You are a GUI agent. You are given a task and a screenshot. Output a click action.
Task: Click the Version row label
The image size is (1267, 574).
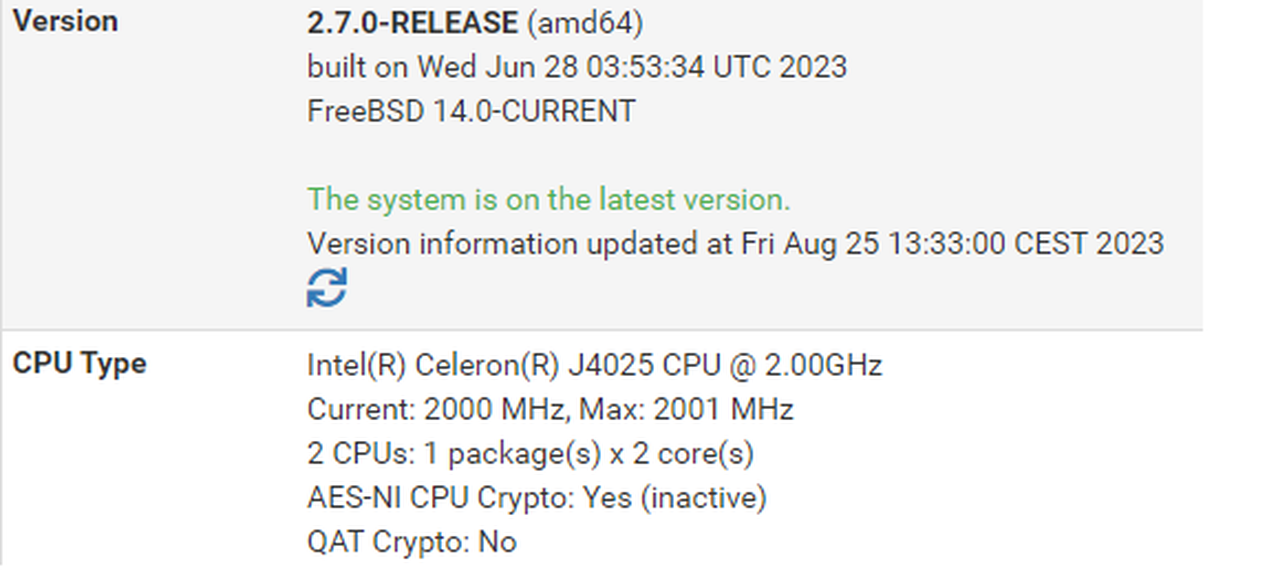coord(65,21)
